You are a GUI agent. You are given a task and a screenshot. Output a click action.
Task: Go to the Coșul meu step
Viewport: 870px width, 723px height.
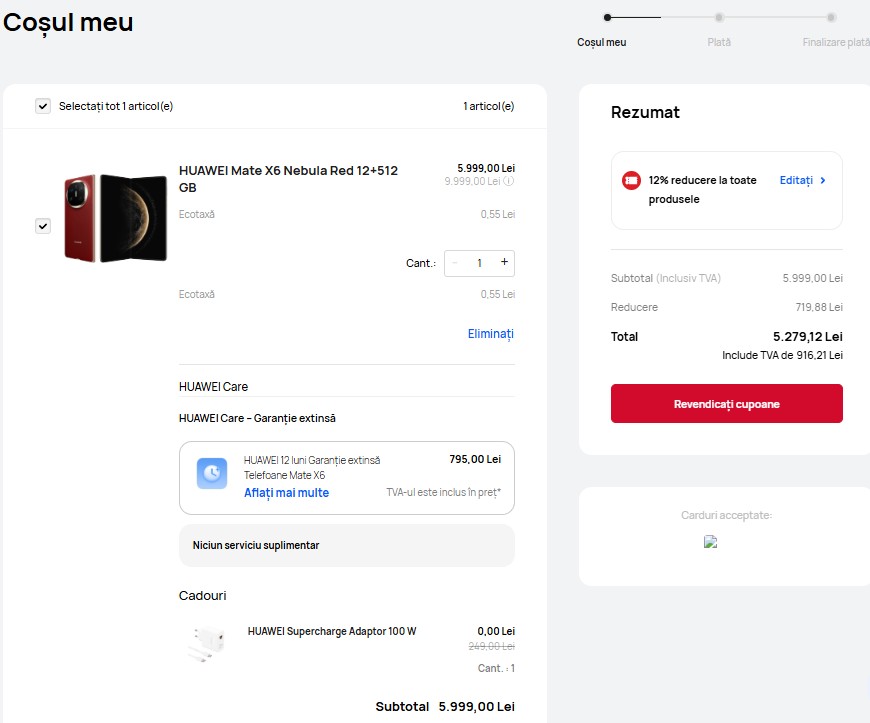click(602, 42)
